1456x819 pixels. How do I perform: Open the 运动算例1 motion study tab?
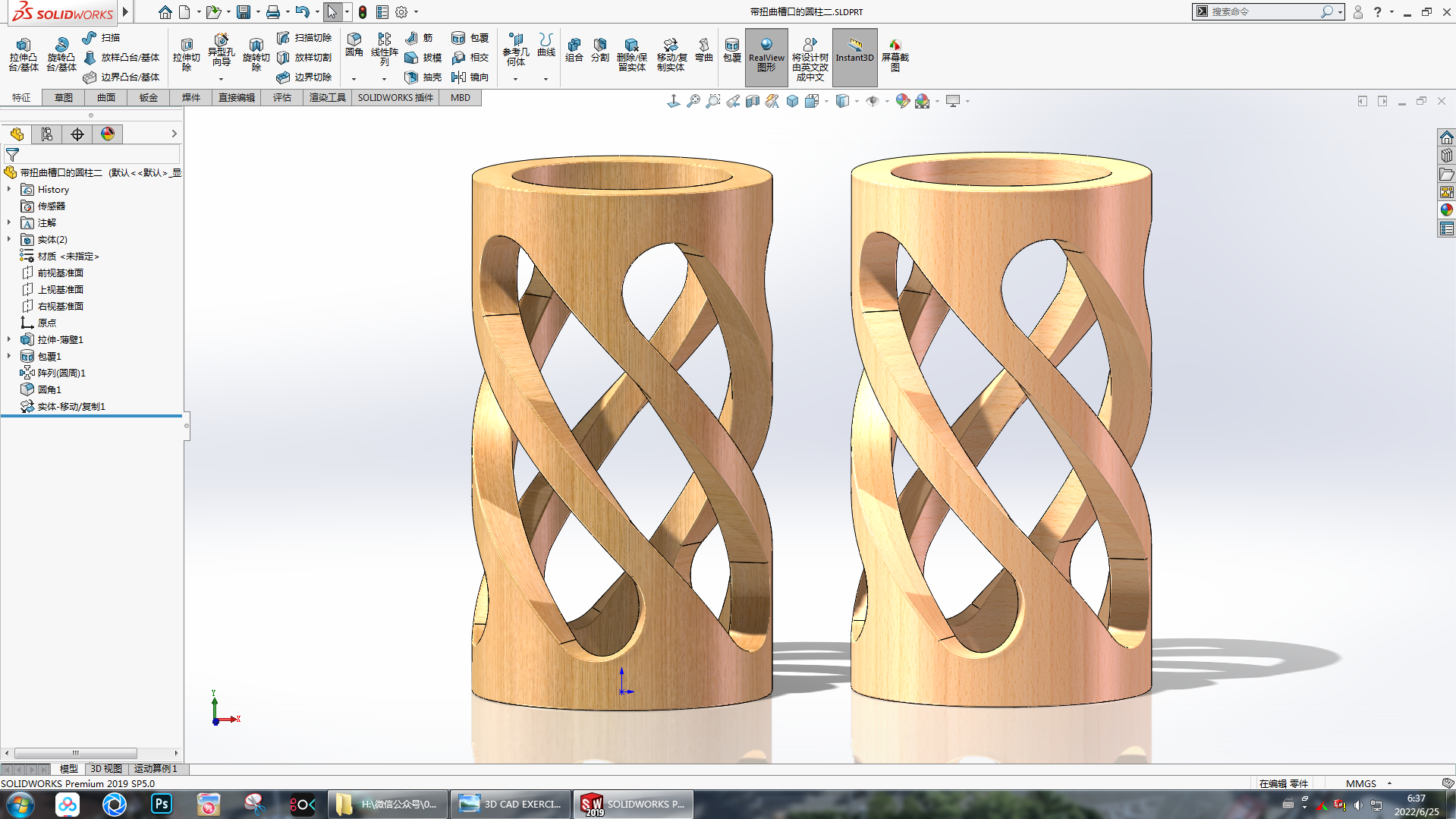click(156, 769)
